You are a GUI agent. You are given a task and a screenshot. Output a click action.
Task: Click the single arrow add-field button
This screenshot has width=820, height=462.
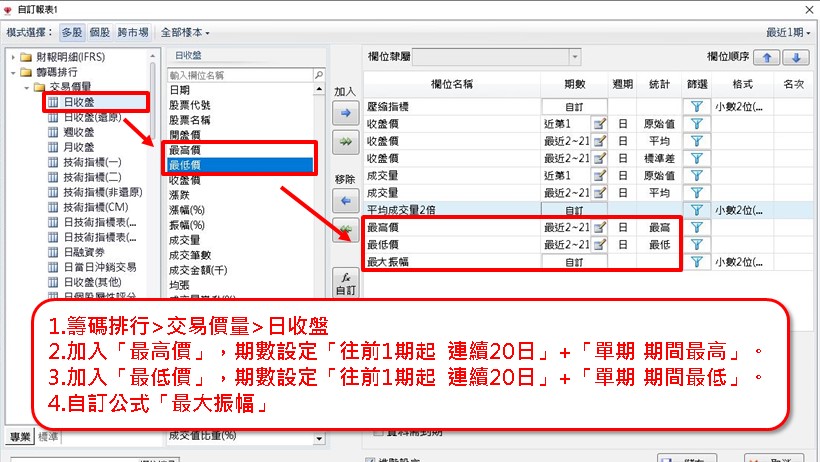pyautogui.click(x=346, y=112)
